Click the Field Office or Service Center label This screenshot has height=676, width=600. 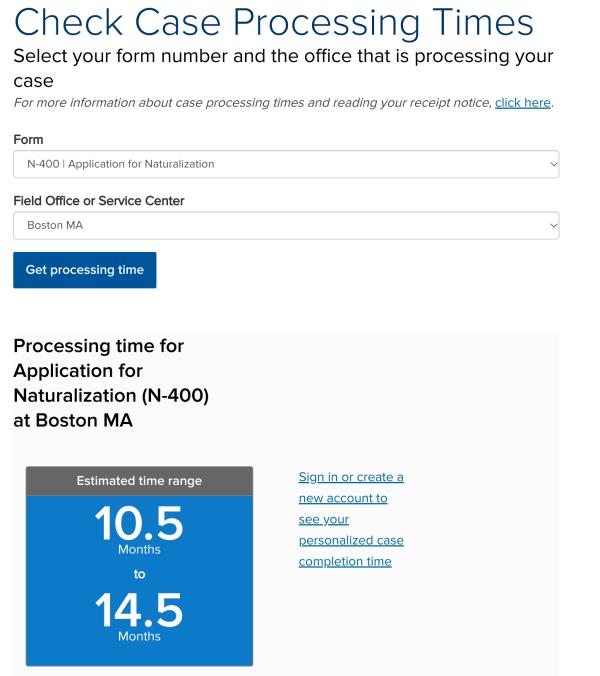[99, 201]
